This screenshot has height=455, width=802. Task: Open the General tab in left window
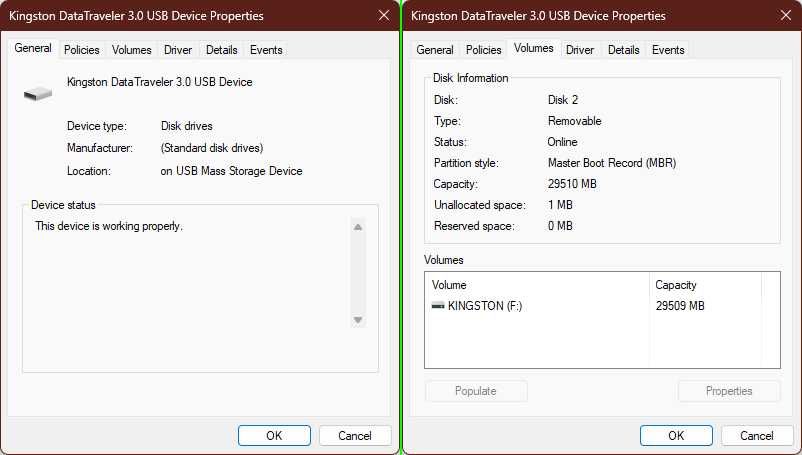33,49
